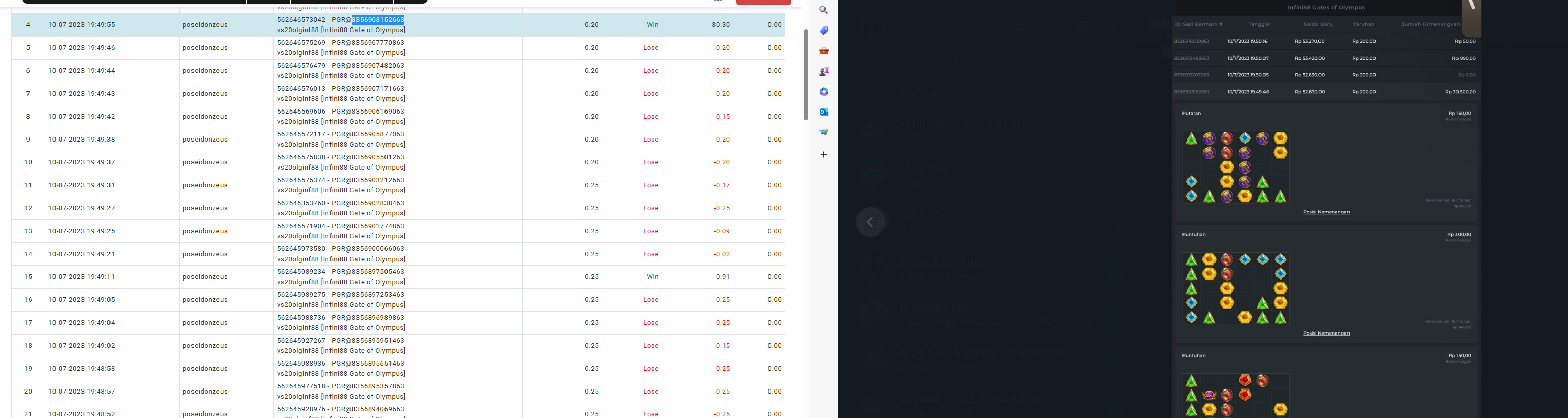The height and width of the screenshot is (418, 1568).
Task: Click the -0.17 amount in row 11
Action: click(x=722, y=185)
